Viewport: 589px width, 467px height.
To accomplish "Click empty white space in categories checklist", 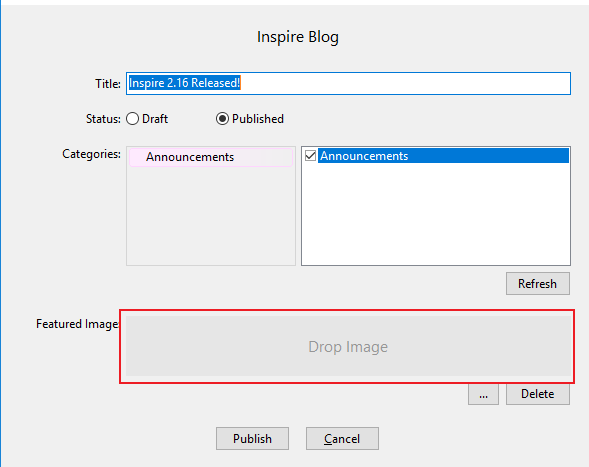I will pos(436,214).
